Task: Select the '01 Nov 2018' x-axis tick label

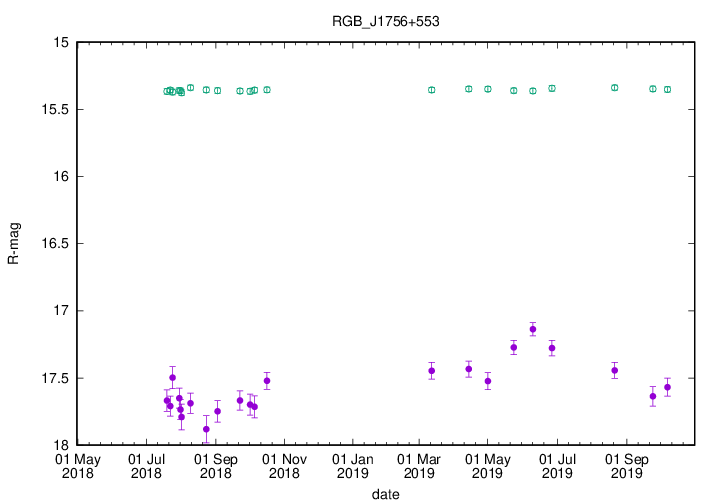Action: 284,466
